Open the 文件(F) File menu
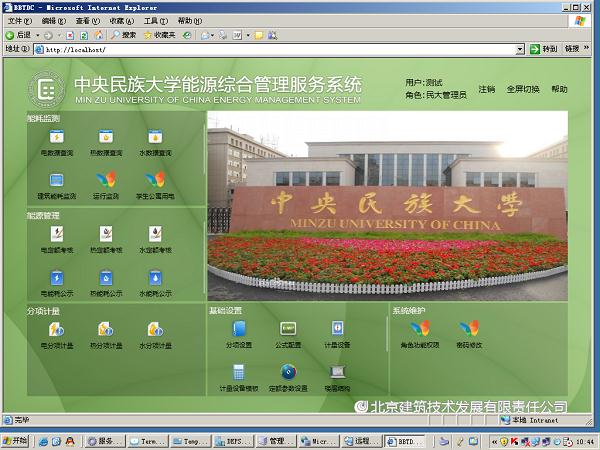Viewport: 600px width, 450px height. 20,20
